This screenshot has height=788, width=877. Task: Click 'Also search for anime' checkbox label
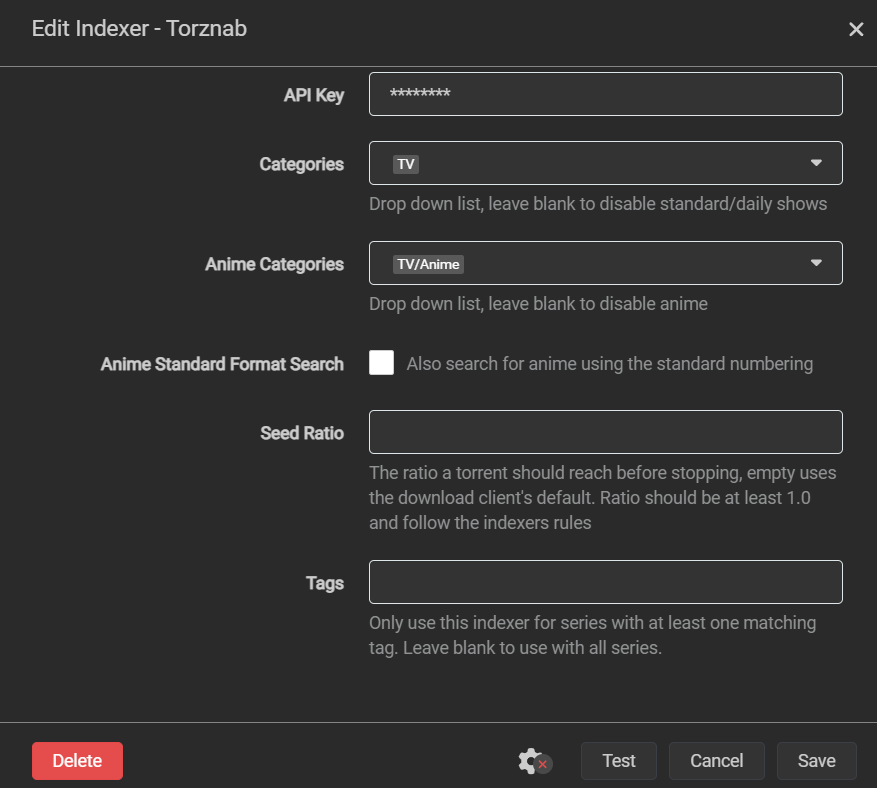[x=609, y=364]
